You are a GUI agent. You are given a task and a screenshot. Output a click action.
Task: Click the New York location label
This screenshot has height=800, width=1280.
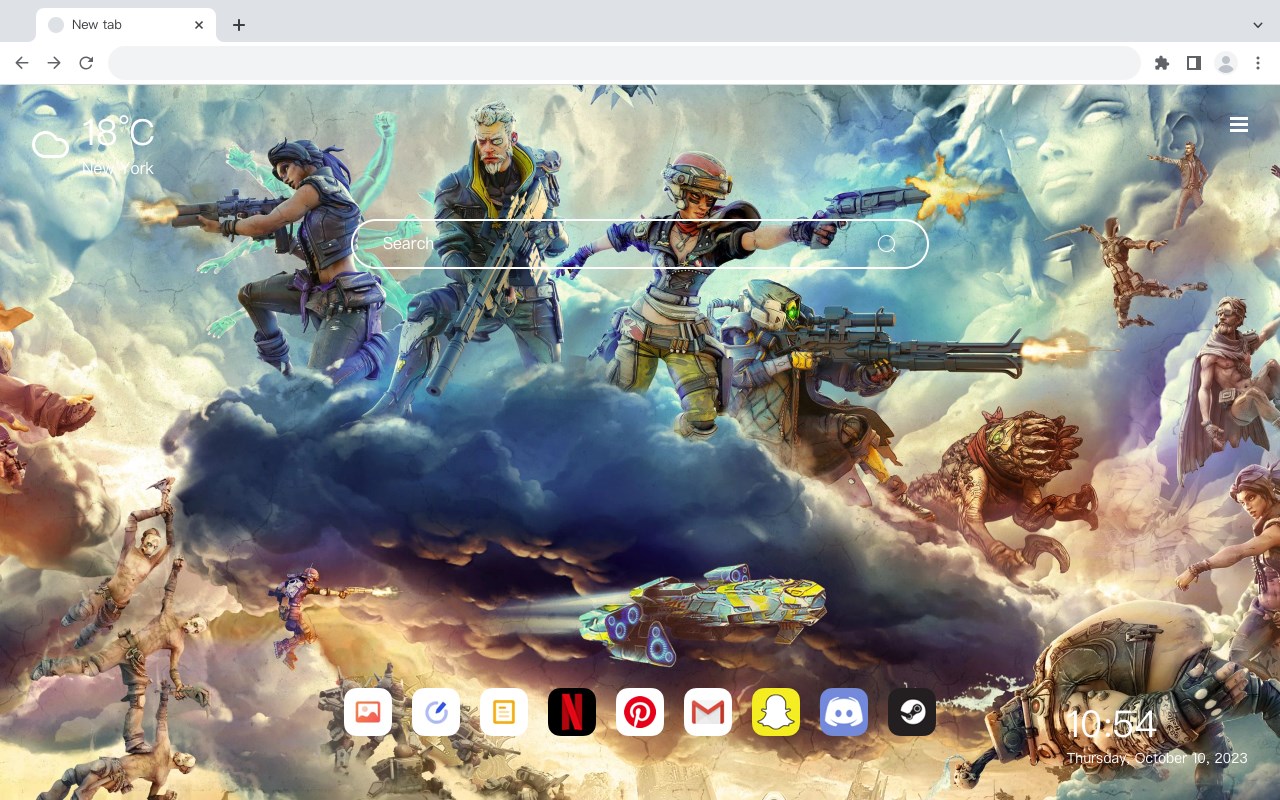click(x=118, y=168)
